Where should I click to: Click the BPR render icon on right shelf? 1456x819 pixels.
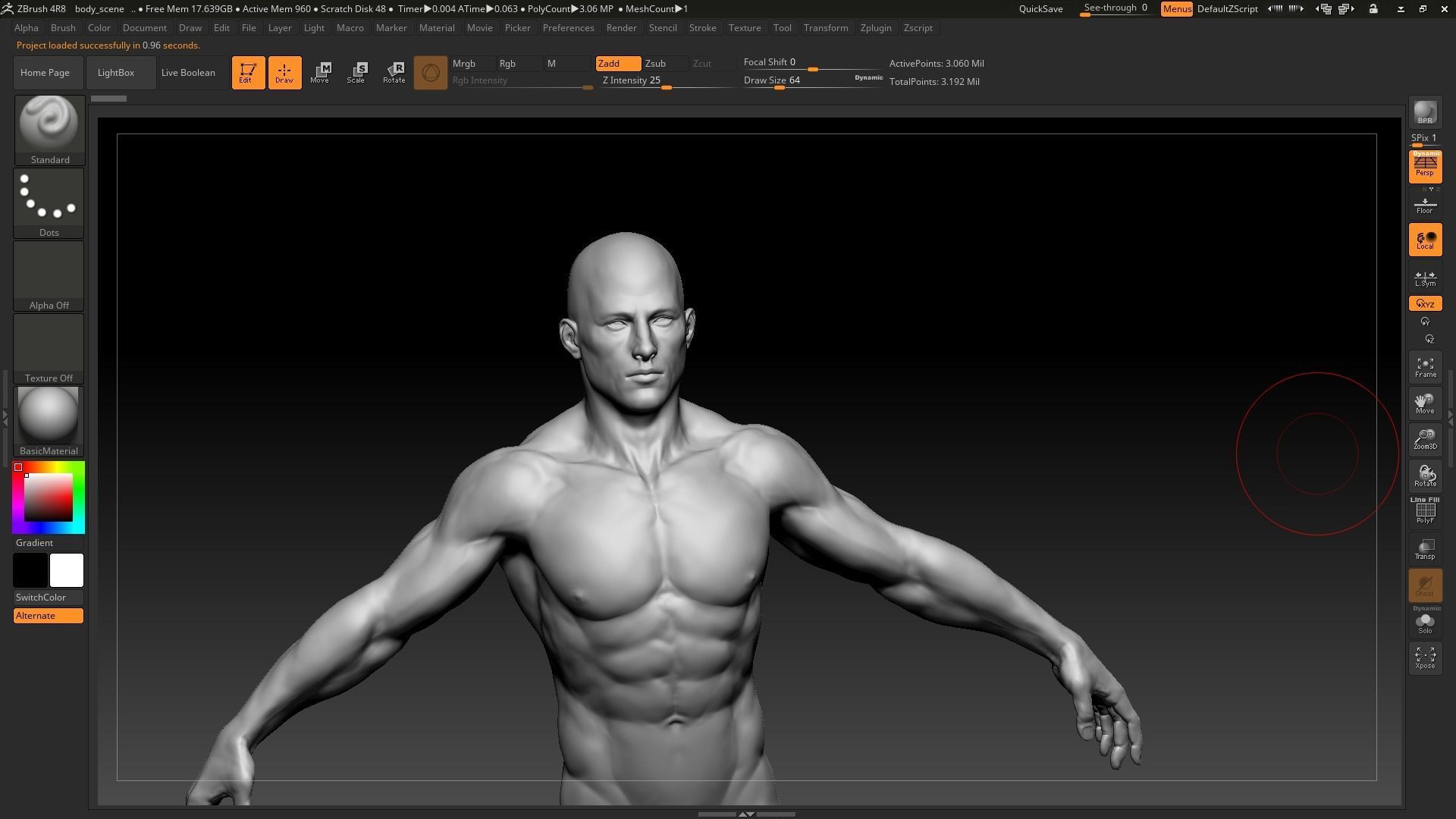click(x=1424, y=114)
